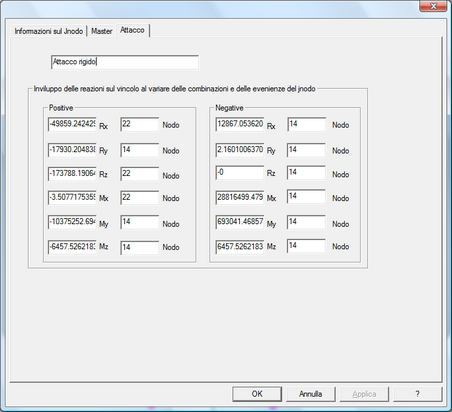Screen dimensions: 452x412
Task: Click the Positive Ry value field
Action: coord(72,150)
